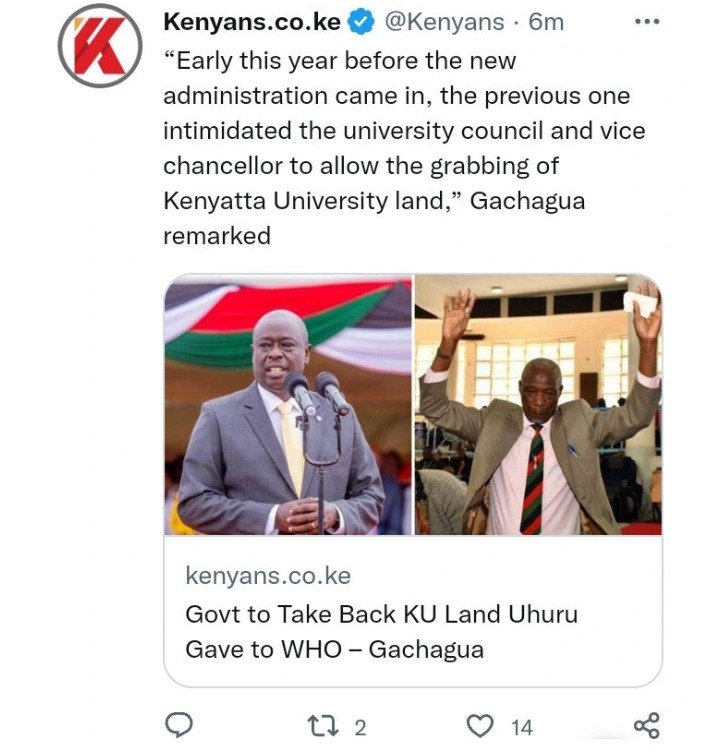Screen dimensions: 708x755
Task: Select the word Gachagua in tweet text
Action: [527, 201]
